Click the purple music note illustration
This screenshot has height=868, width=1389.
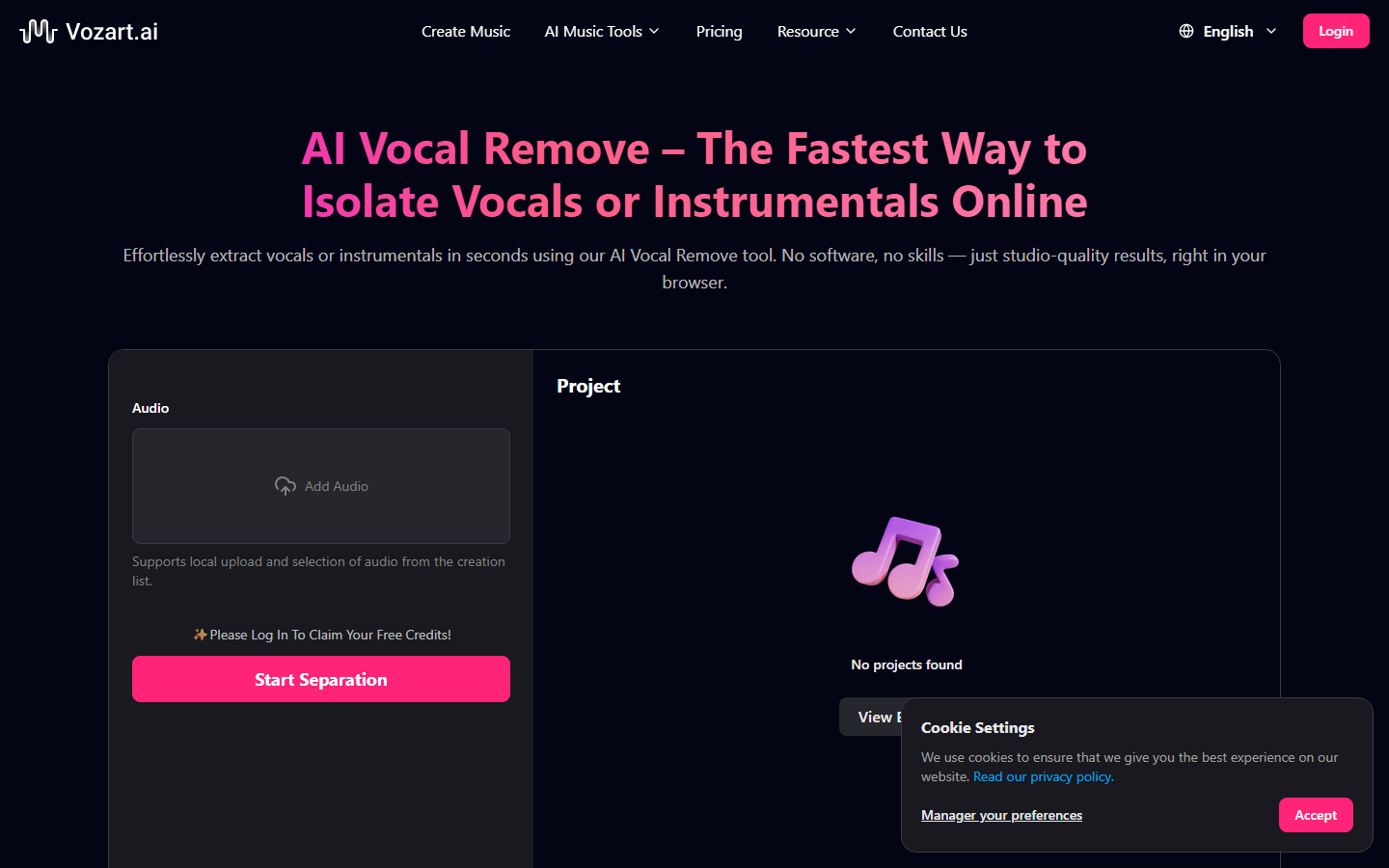[x=905, y=561]
